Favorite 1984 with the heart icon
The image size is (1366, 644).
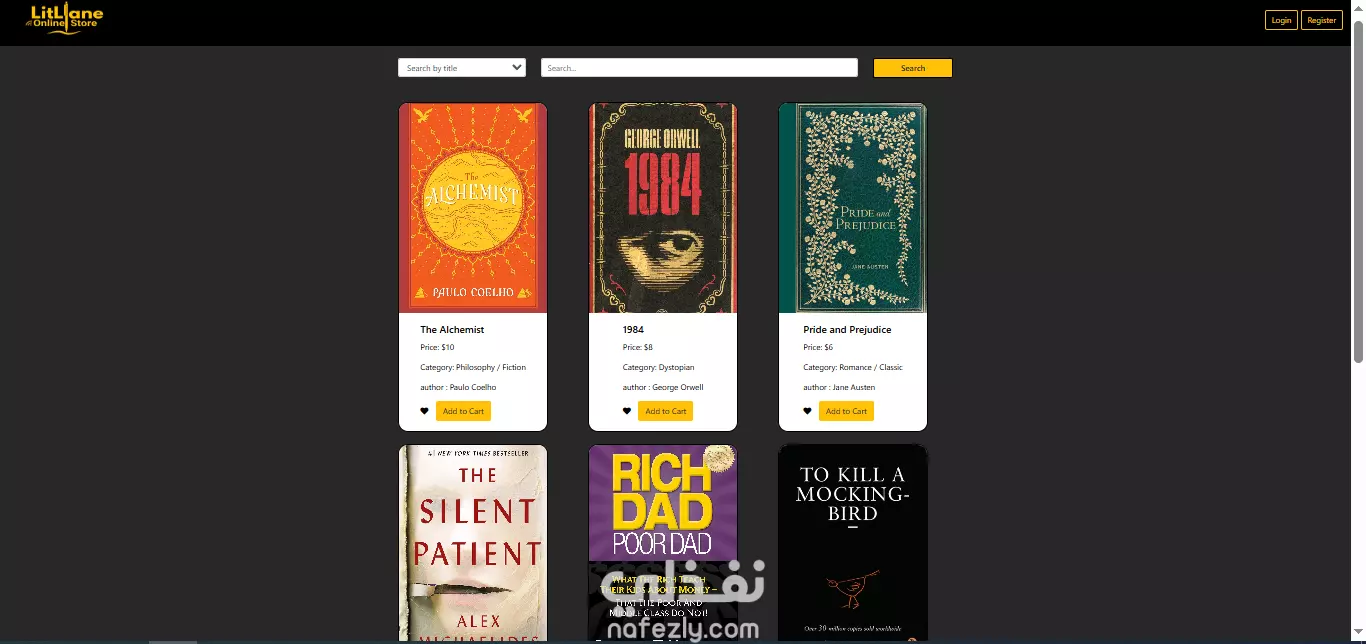627,411
